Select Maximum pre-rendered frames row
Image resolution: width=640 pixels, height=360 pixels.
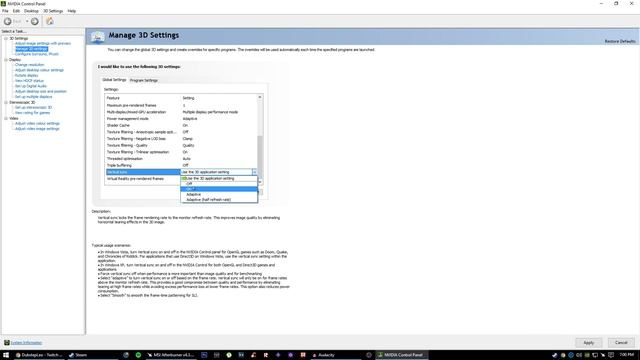[181, 105]
